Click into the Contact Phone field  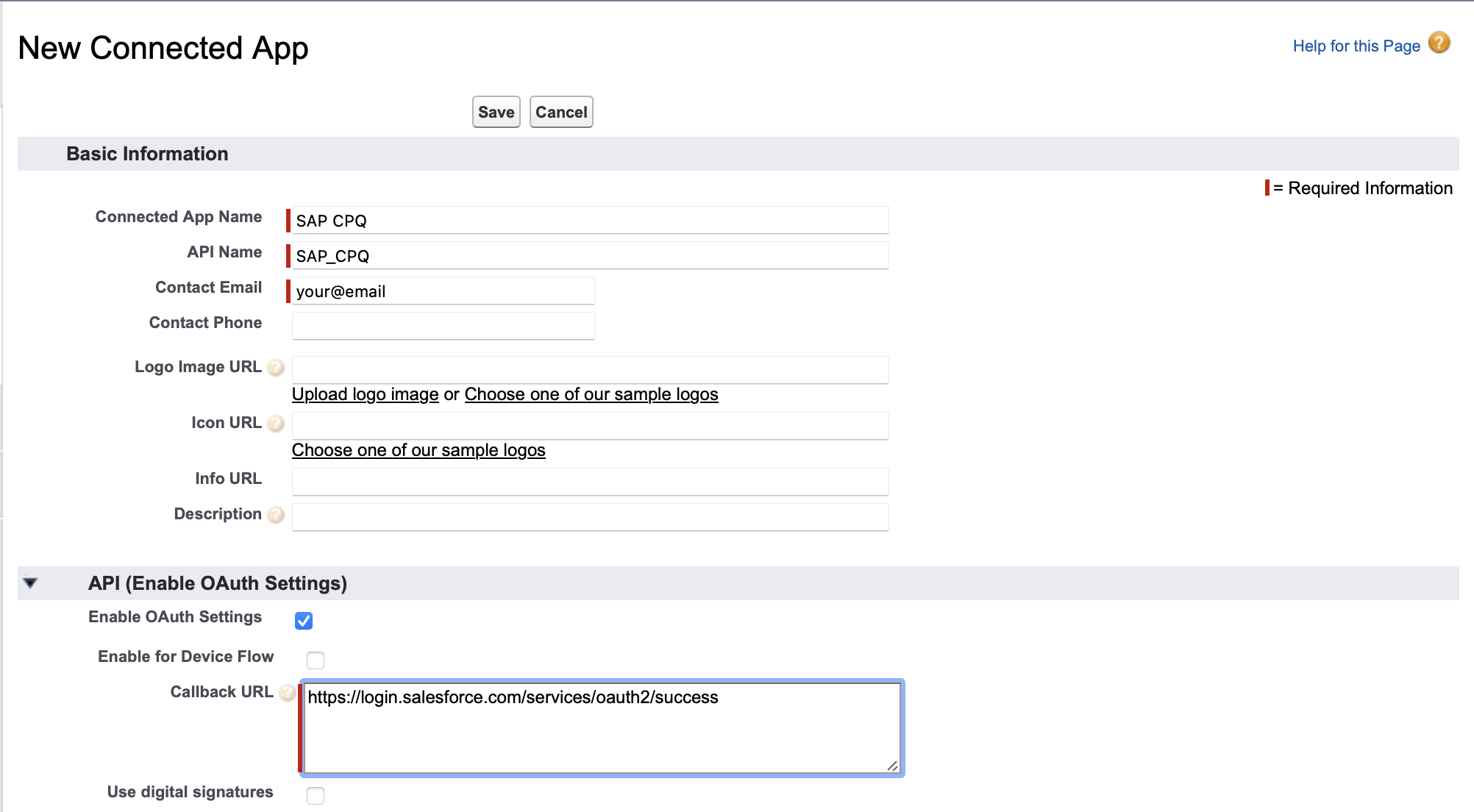click(x=443, y=326)
